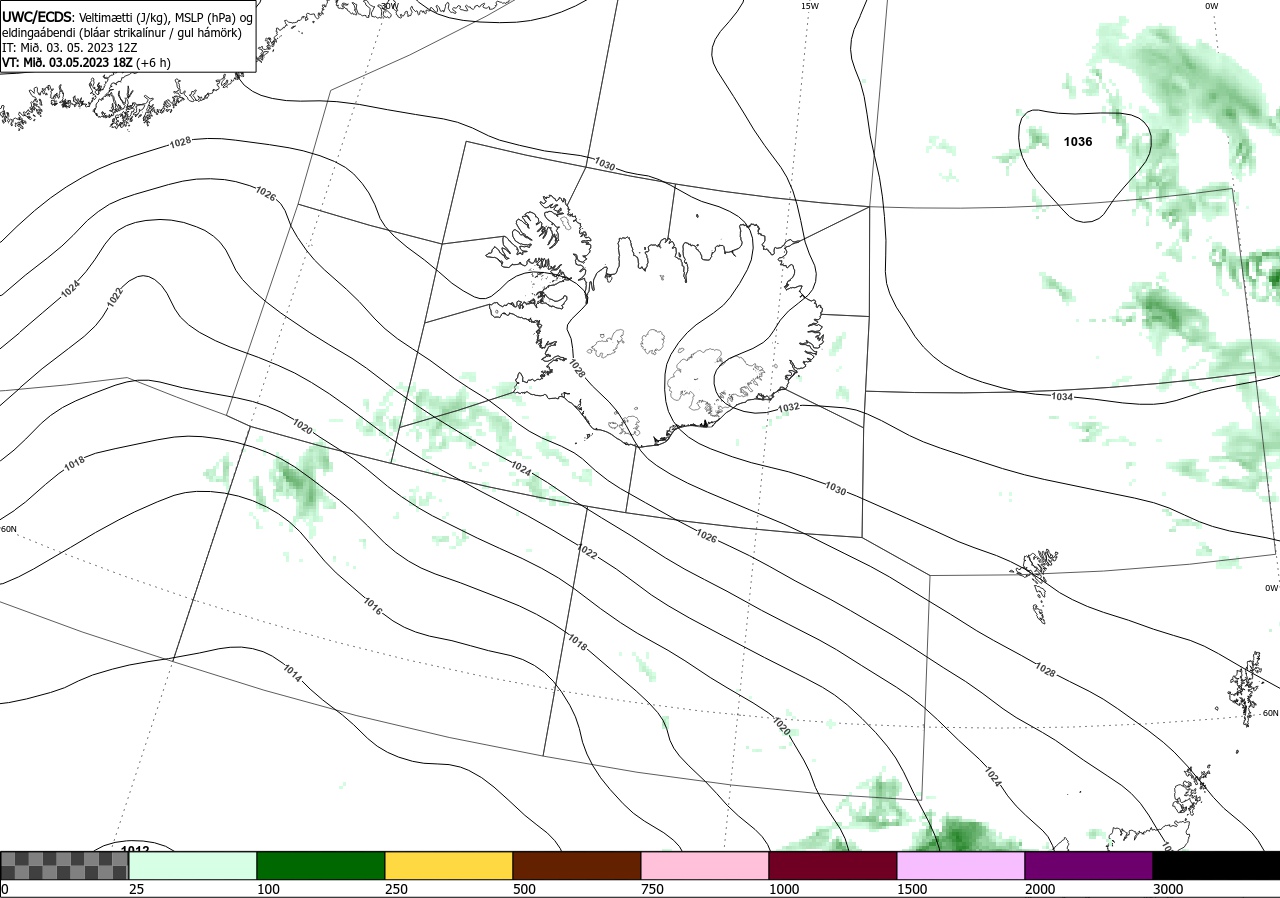Select the brown 500–750 legend swatch
The height and width of the screenshot is (898, 1280).
click(577, 865)
